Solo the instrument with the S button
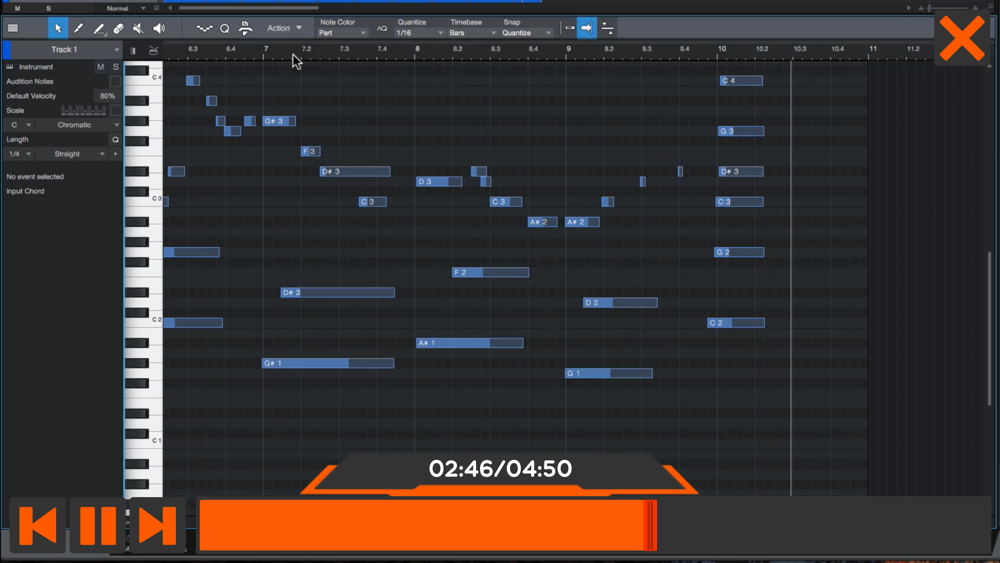1000x563 pixels. (x=115, y=66)
